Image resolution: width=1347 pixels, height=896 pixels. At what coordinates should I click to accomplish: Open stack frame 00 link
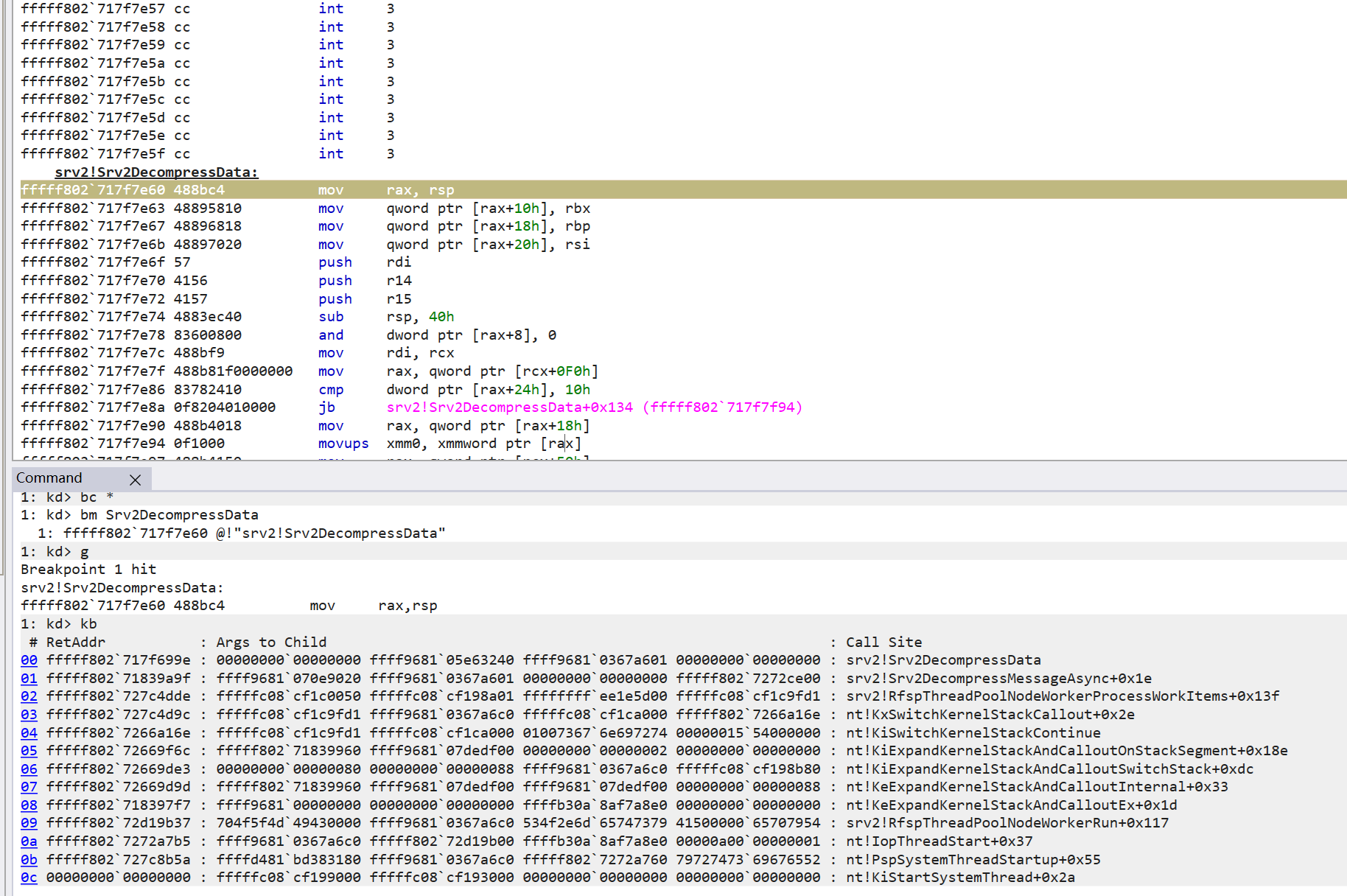tap(29, 660)
